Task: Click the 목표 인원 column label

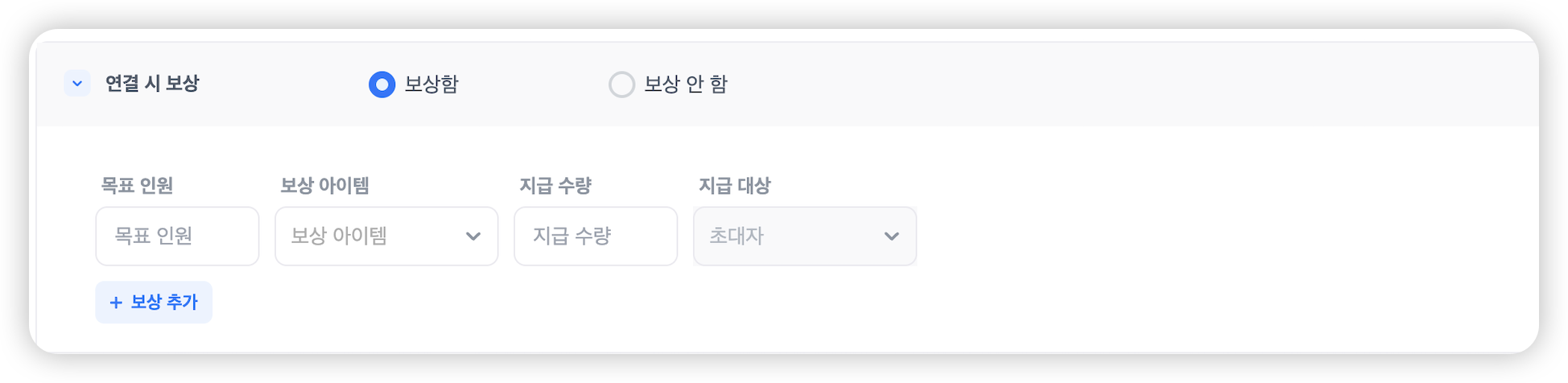Action: (137, 186)
